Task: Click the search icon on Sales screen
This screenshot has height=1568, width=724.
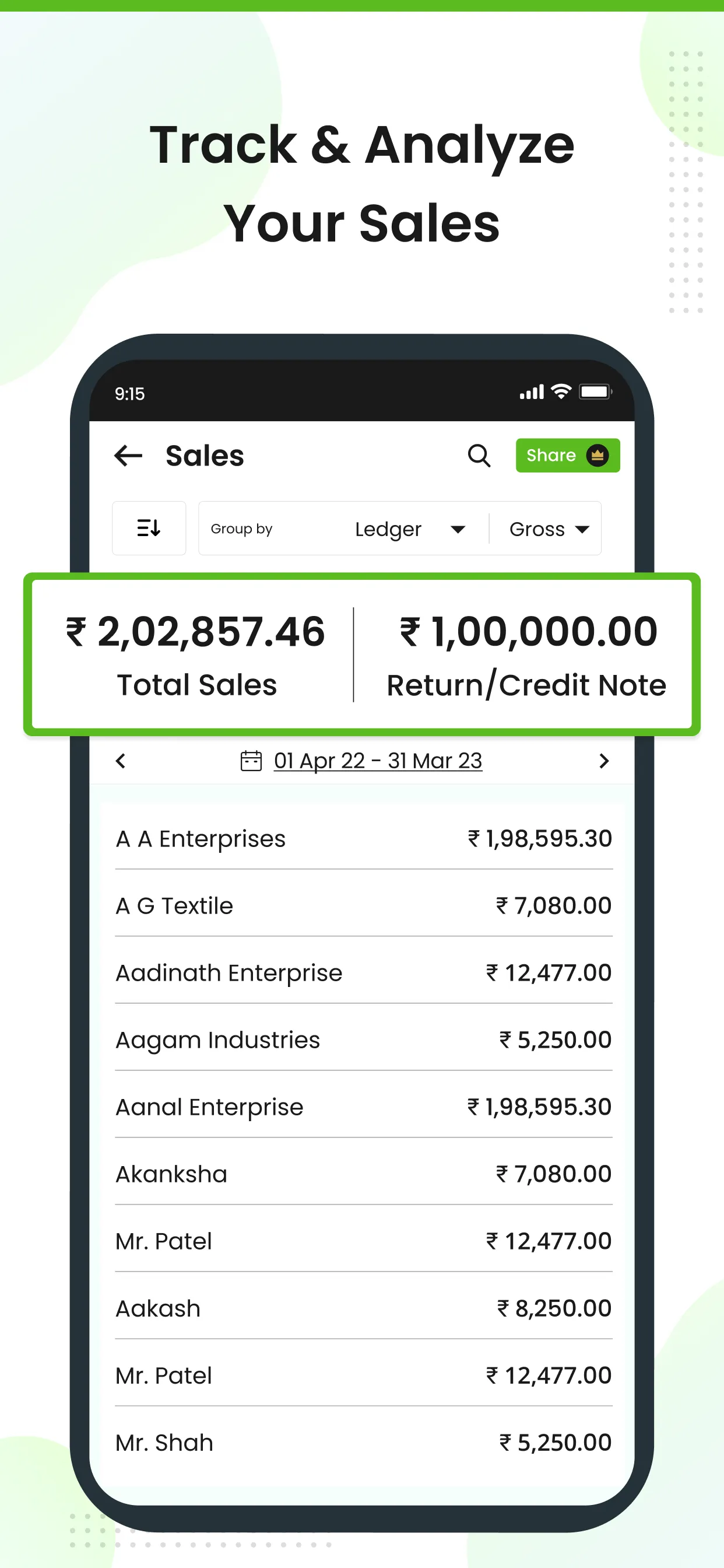Action: 479,456
